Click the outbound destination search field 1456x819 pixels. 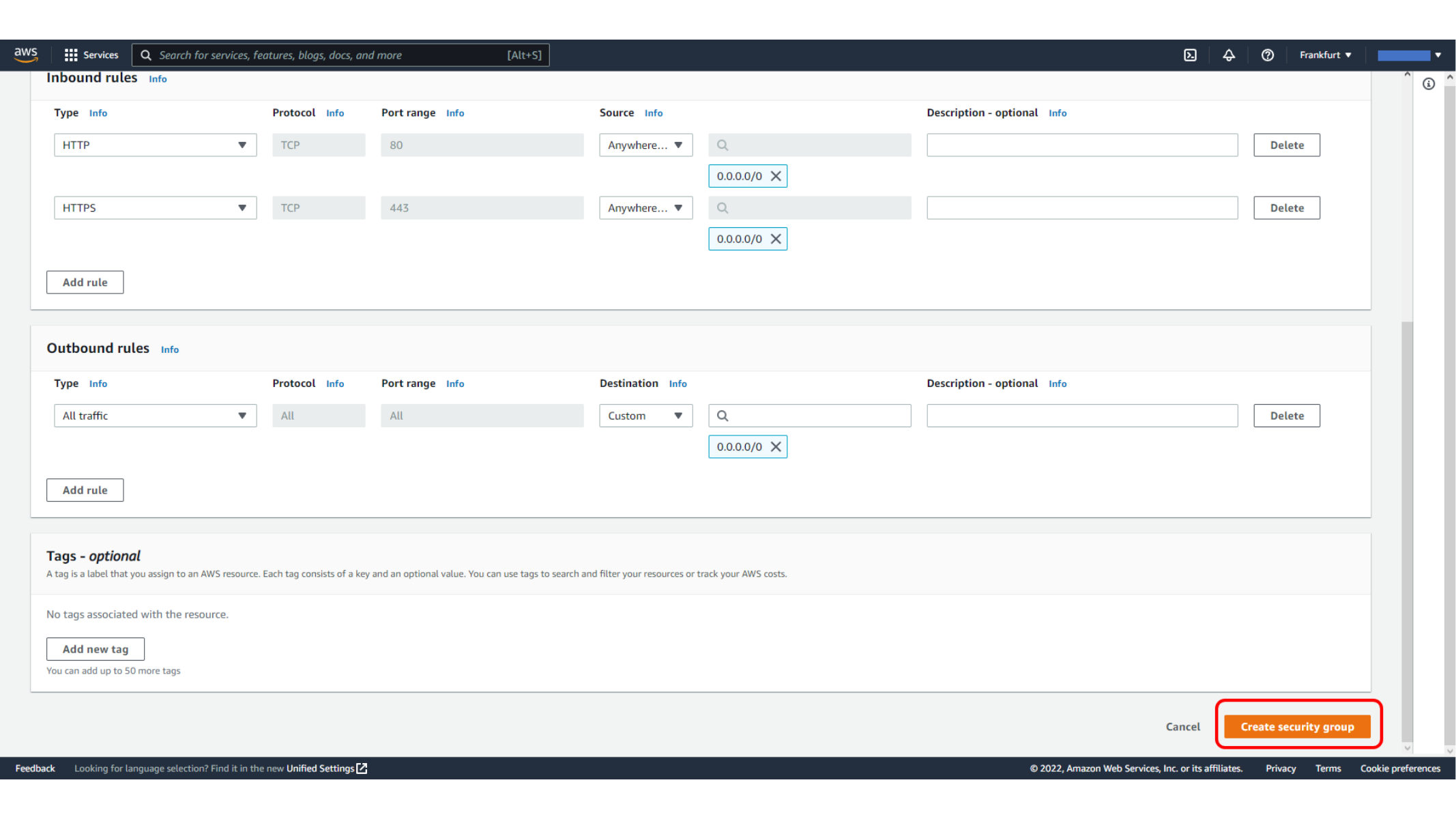[x=810, y=416]
